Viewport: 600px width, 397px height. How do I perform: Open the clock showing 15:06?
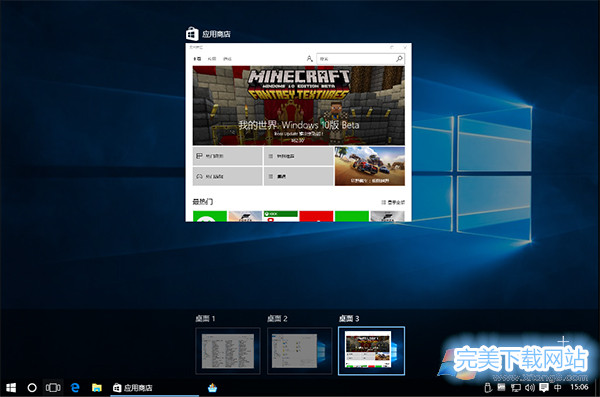click(579, 387)
